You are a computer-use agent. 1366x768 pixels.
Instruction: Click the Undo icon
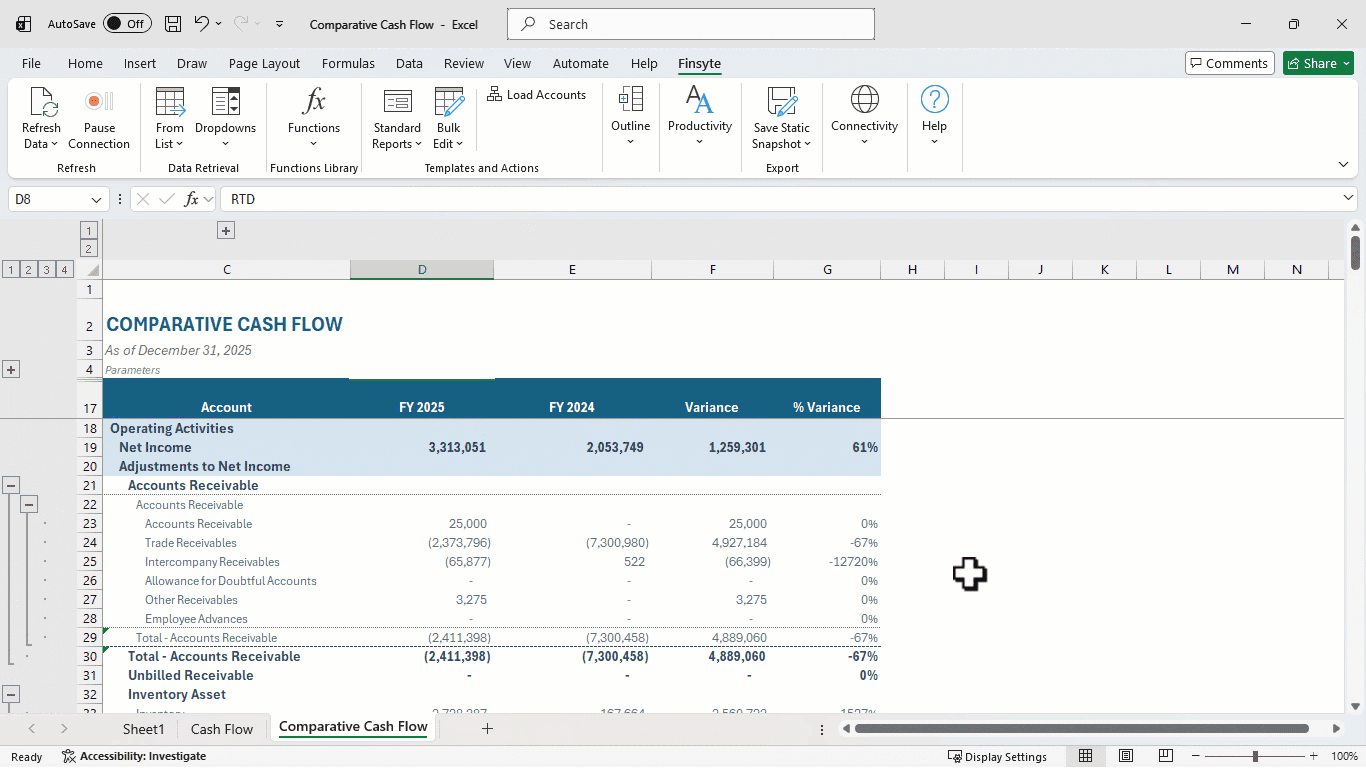(x=202, y=24)
